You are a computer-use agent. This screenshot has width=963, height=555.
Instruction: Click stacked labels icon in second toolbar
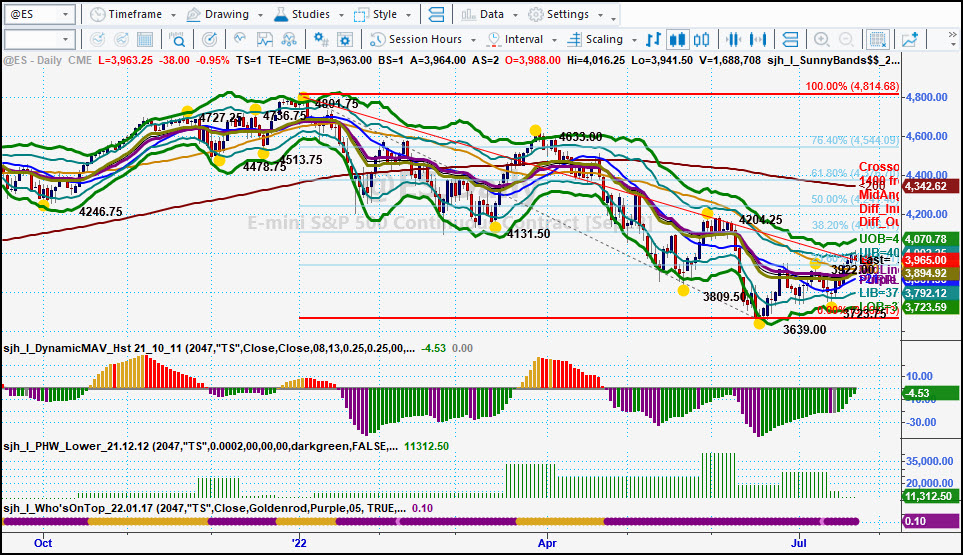[790, 40]
